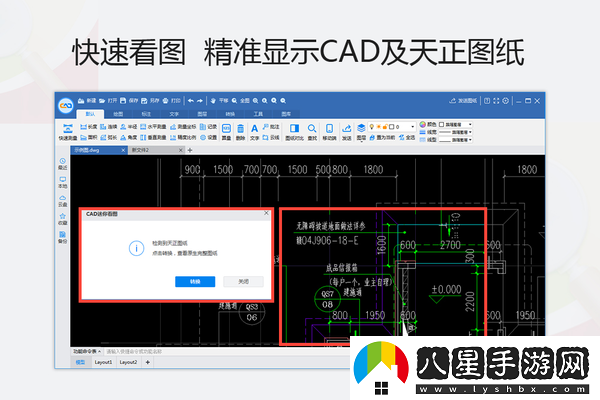Click the command input field
Screen dimensions: 600x400
point(226,351)
